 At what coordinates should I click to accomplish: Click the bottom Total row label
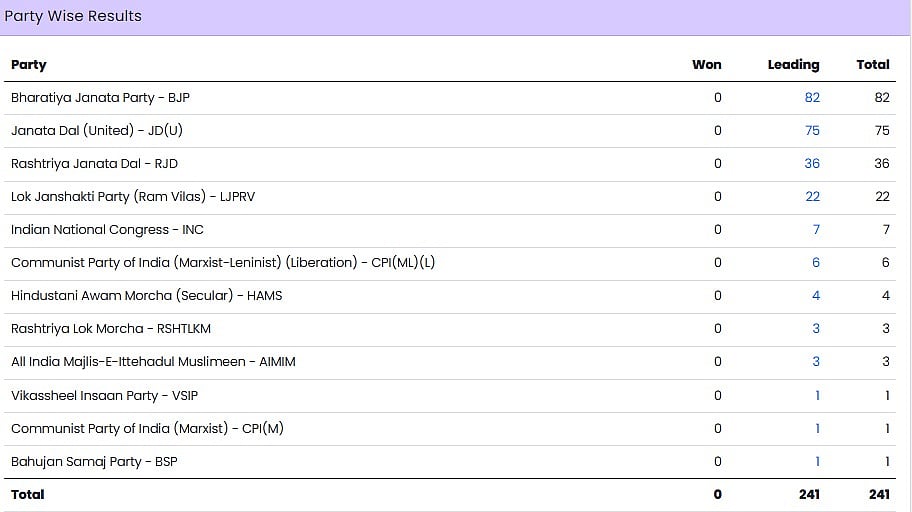coord(28,495)
